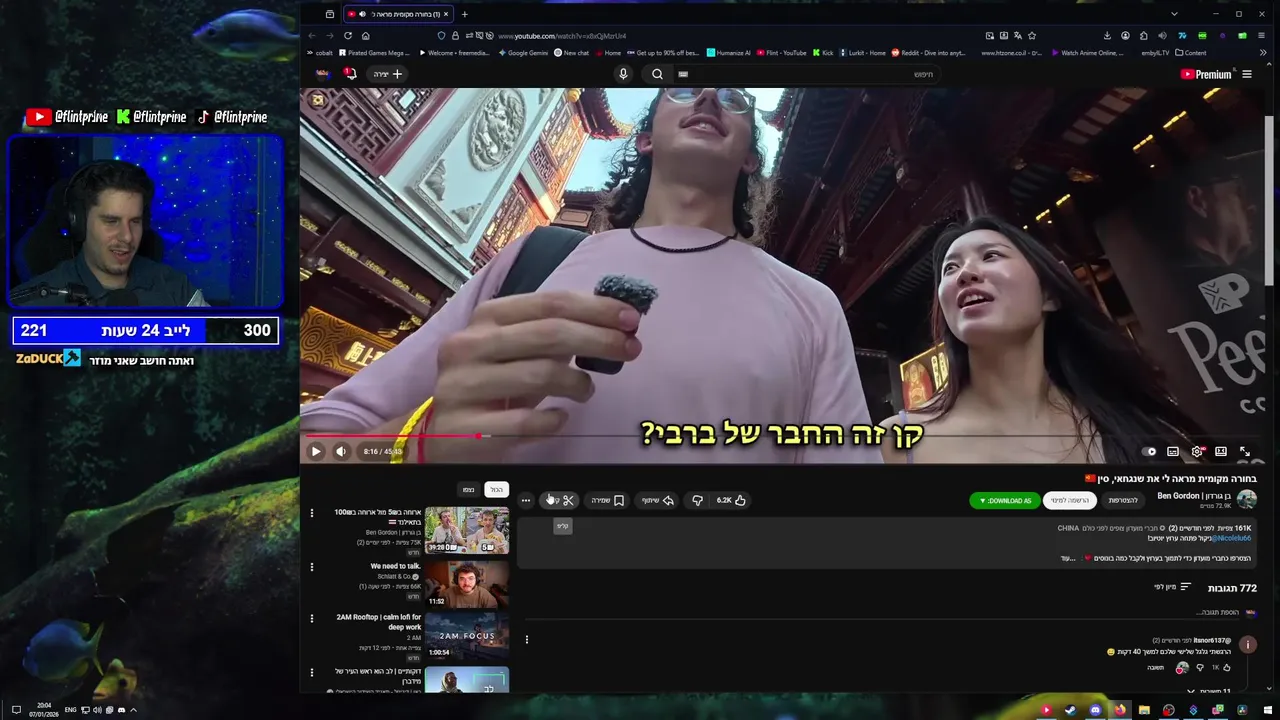Show more bookmarks with overflow chevron
Image resolution: width=1280 pixels, height=720 pixels.
(x=1264, y=53)
